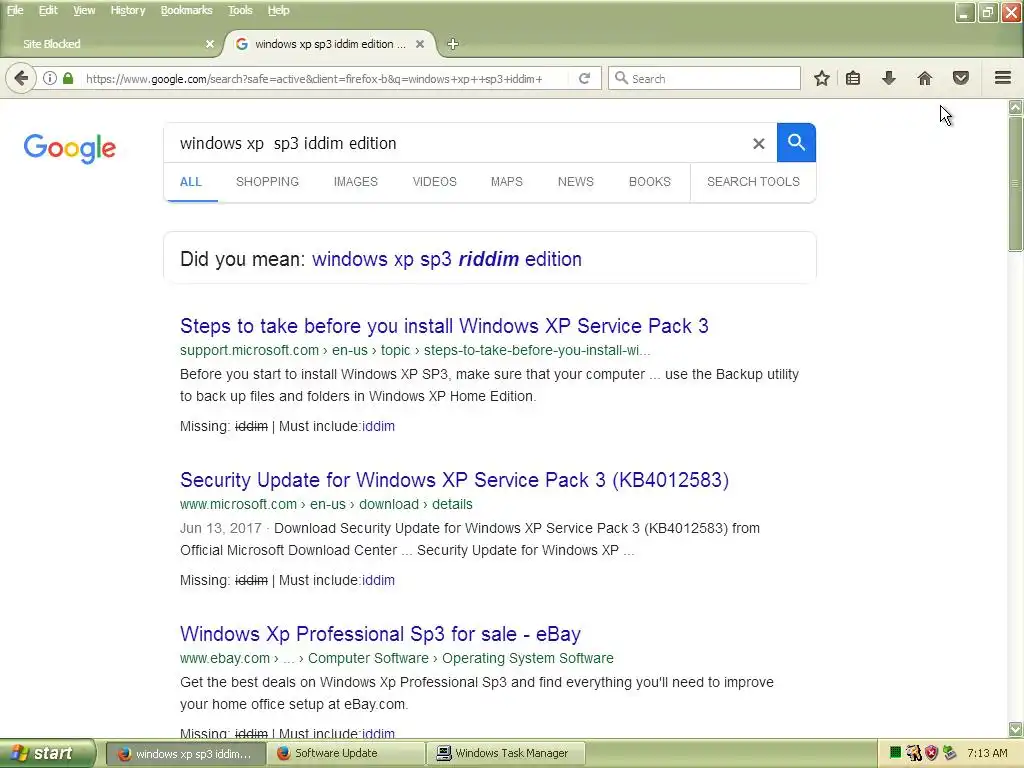
Task: Switch to the Site Blocked tab
Action: coord(110,44)
